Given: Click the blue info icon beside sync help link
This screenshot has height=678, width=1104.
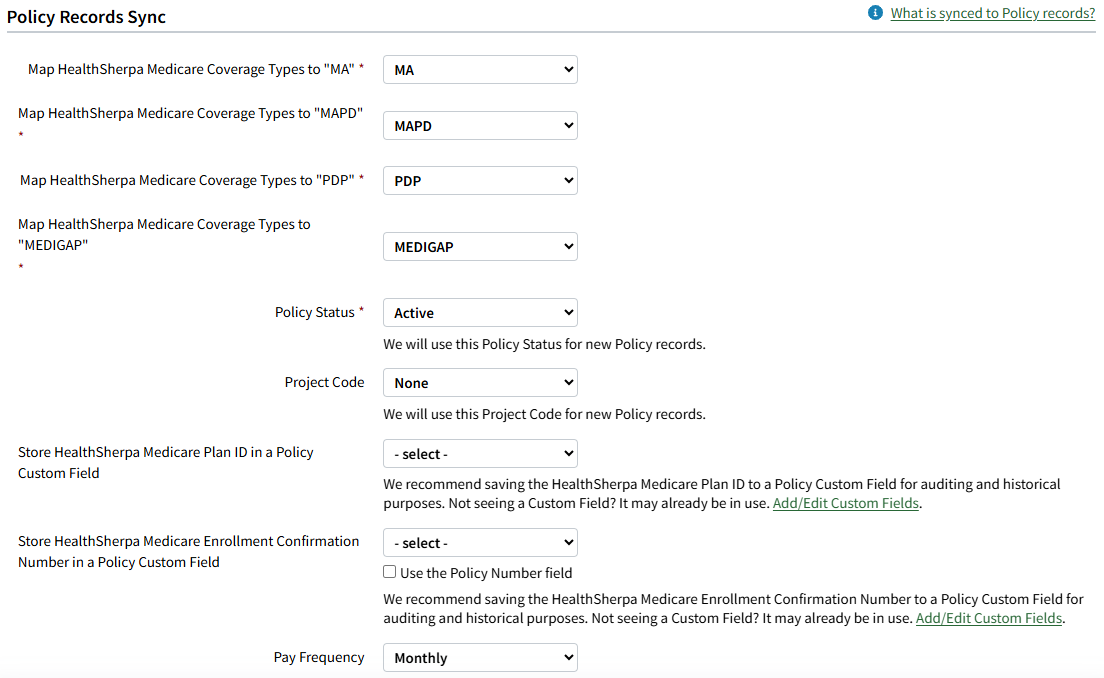Looking at the screenshot, I should tap(875, 13).
